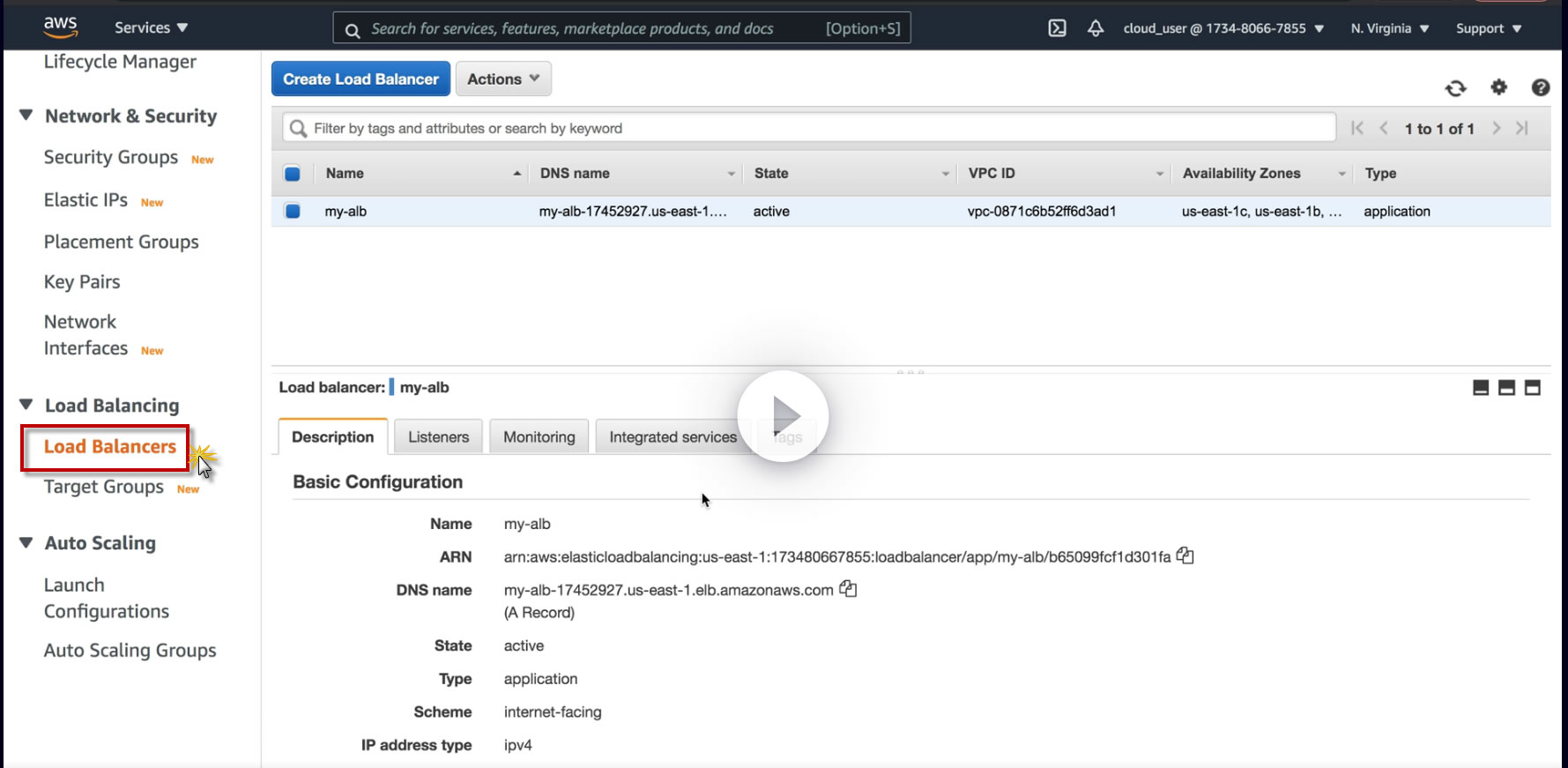Open the AWS home logo

(x=61, y=27)
